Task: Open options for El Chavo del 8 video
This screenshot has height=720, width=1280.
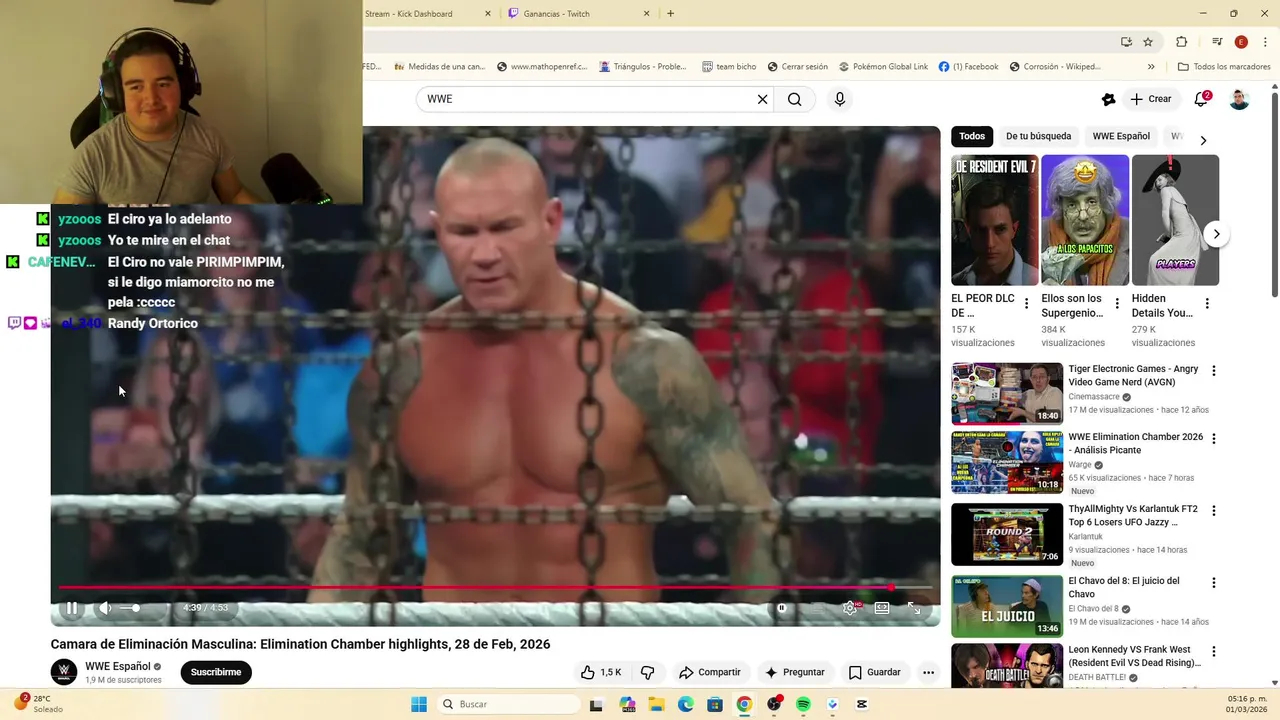Action: [1214, 583]
